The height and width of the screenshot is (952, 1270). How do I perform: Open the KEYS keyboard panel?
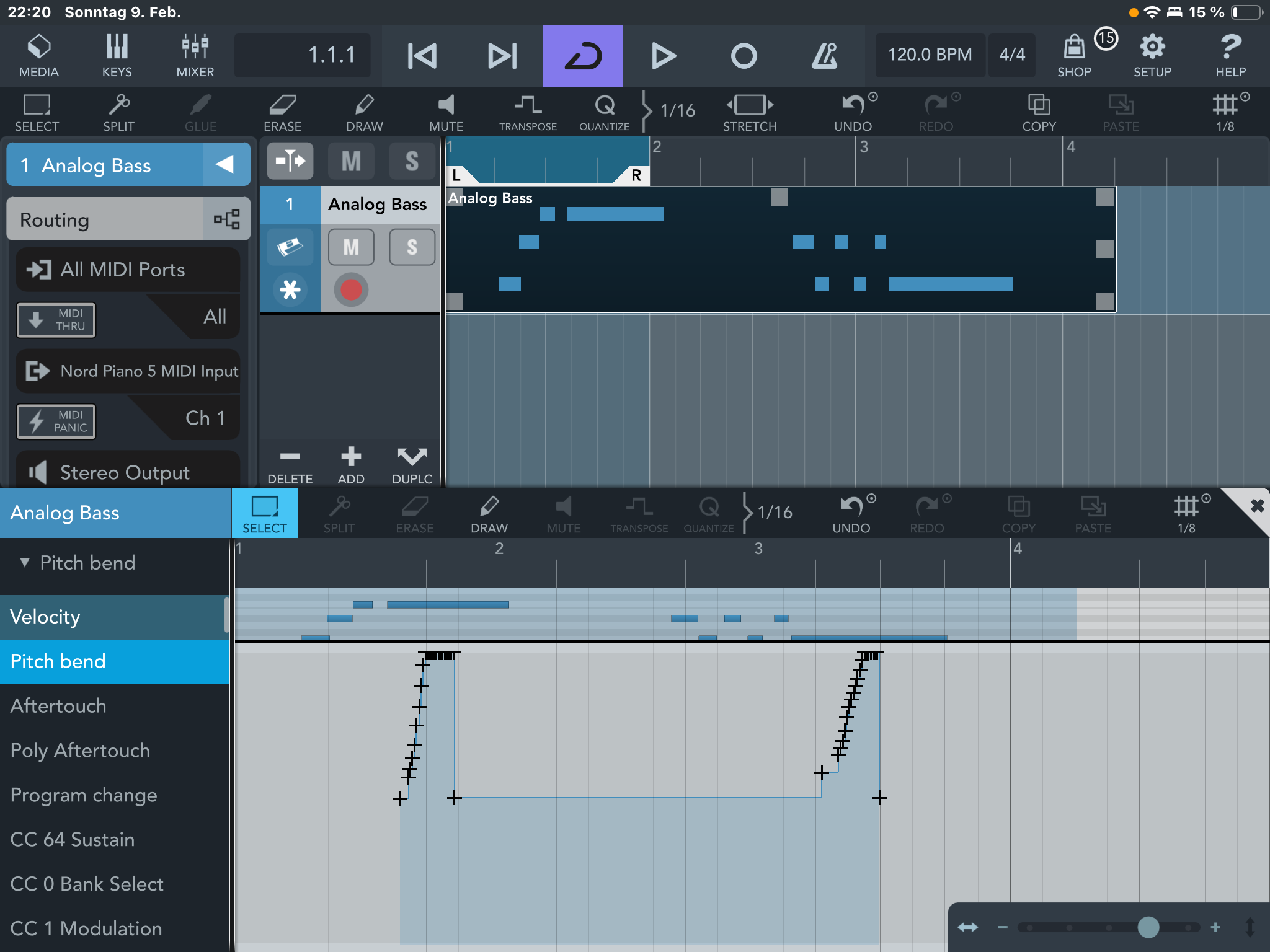(x=117, y=56)
